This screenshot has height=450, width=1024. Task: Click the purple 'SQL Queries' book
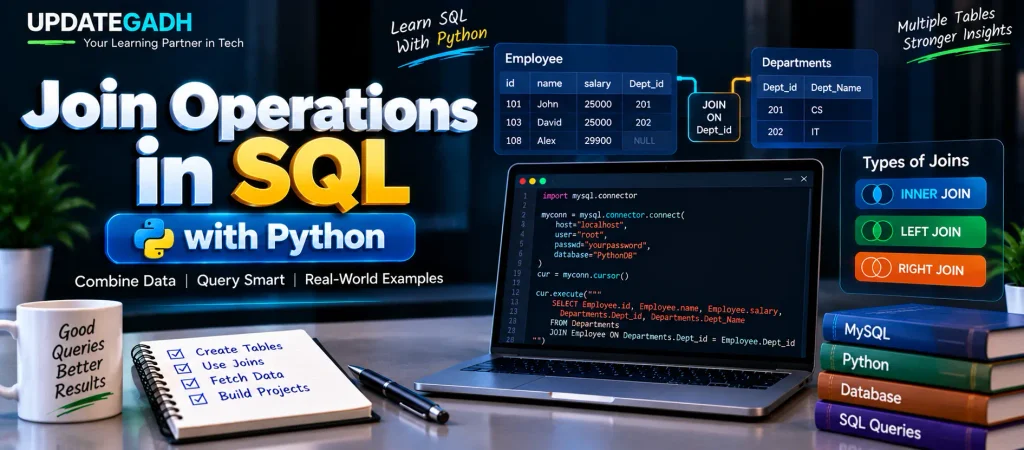[918, 428]
